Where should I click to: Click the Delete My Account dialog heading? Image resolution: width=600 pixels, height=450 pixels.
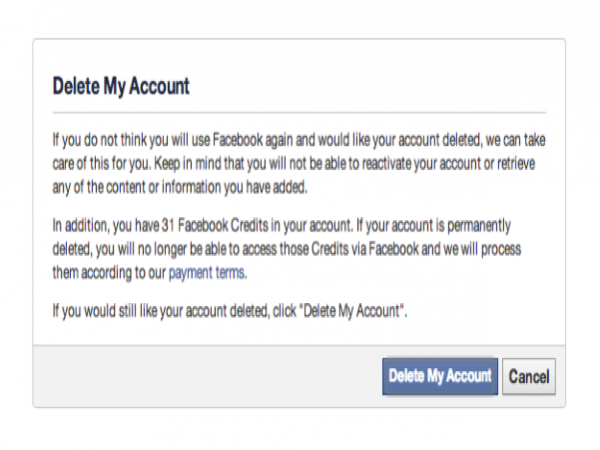coord(121,86)
